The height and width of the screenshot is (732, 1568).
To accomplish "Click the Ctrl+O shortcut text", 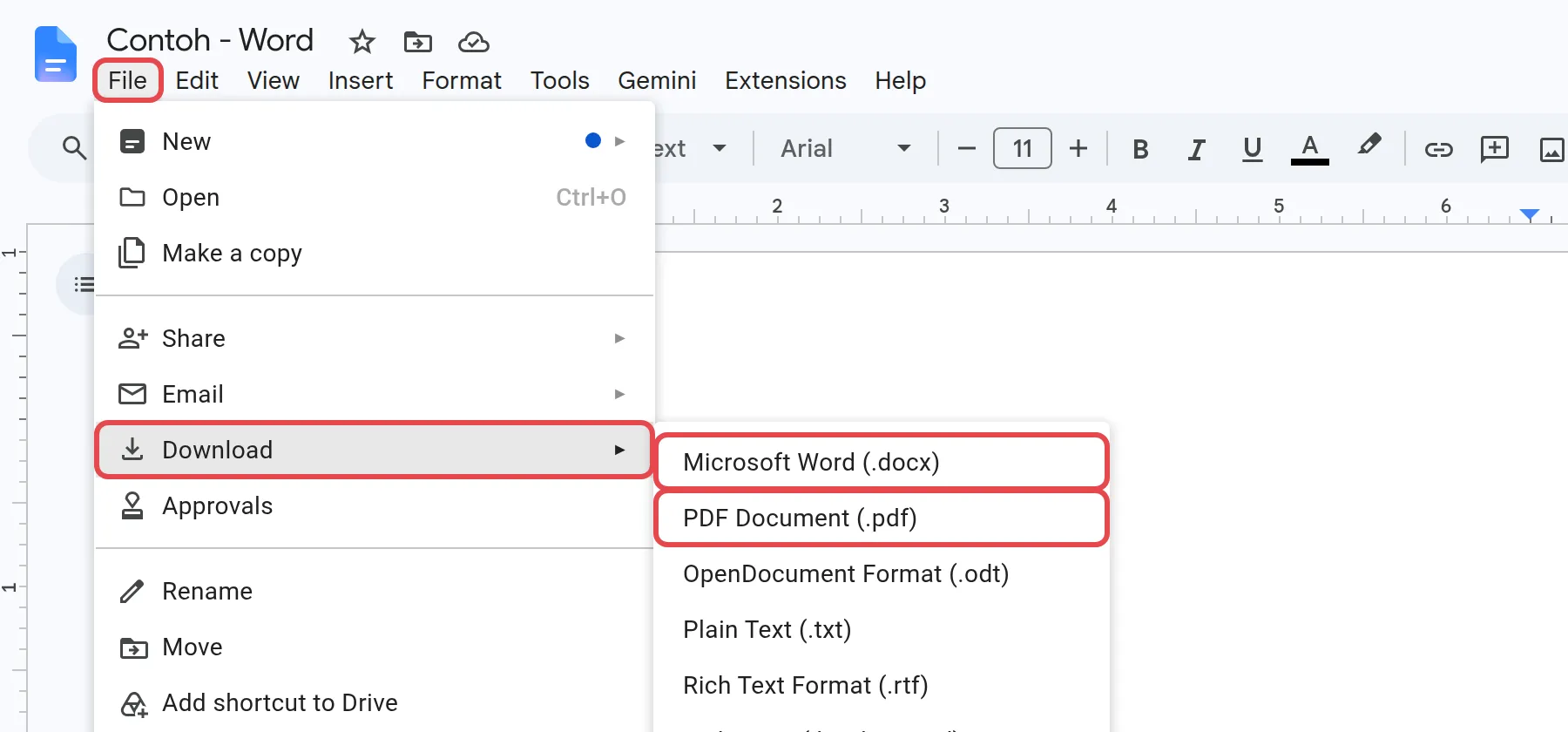I will [591, 197].
